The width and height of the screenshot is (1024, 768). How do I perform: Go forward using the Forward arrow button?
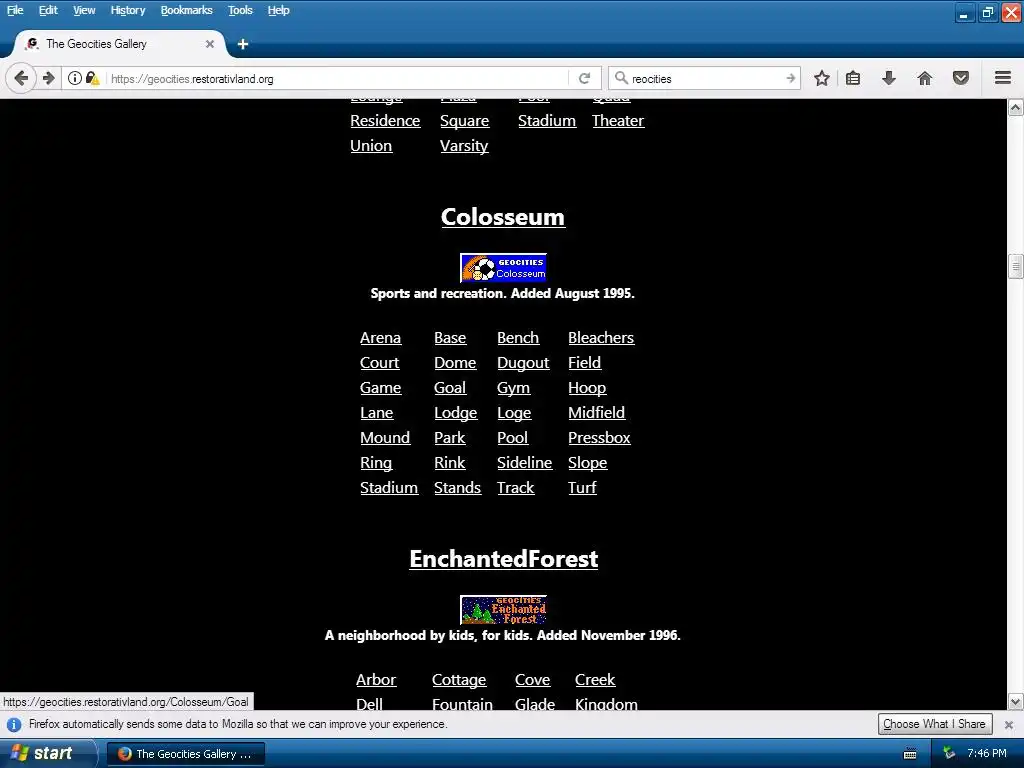(x=49, y=78)
